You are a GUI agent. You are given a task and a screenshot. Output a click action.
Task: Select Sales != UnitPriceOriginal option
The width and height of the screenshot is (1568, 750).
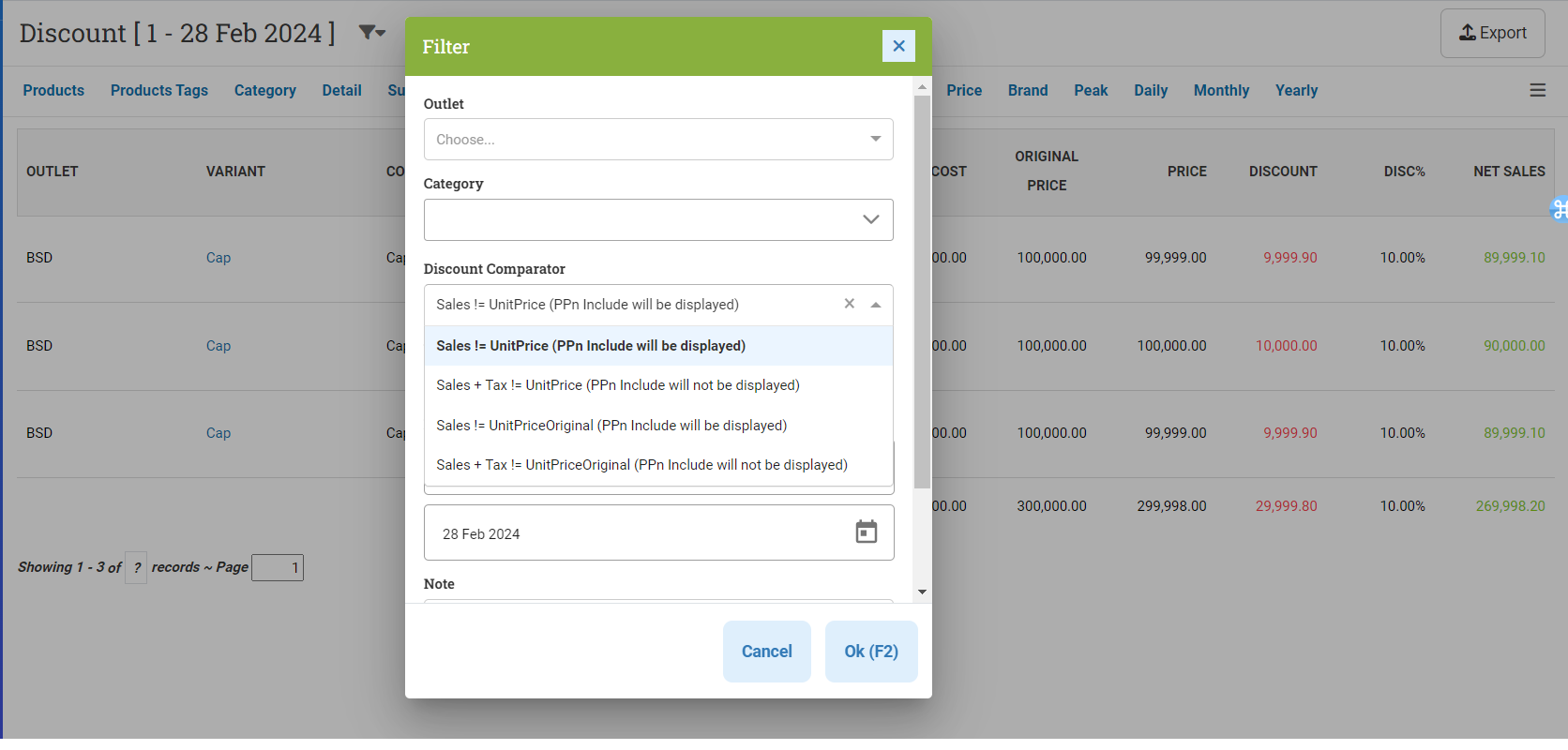tap(658, 426)
